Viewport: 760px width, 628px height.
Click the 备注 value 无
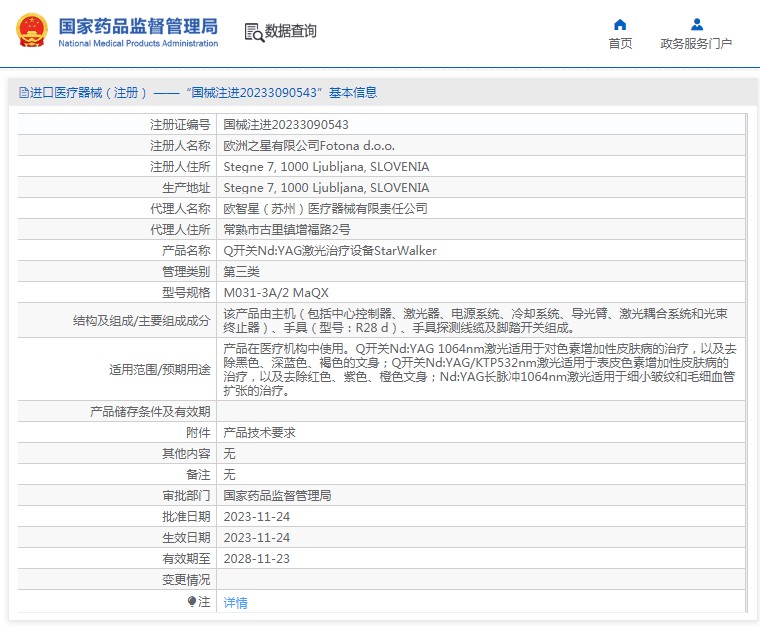(229, 474)
